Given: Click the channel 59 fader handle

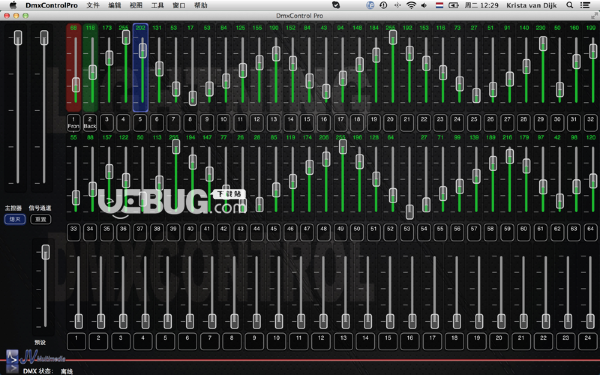Looking at the screenshot, I should click(510, 157).
